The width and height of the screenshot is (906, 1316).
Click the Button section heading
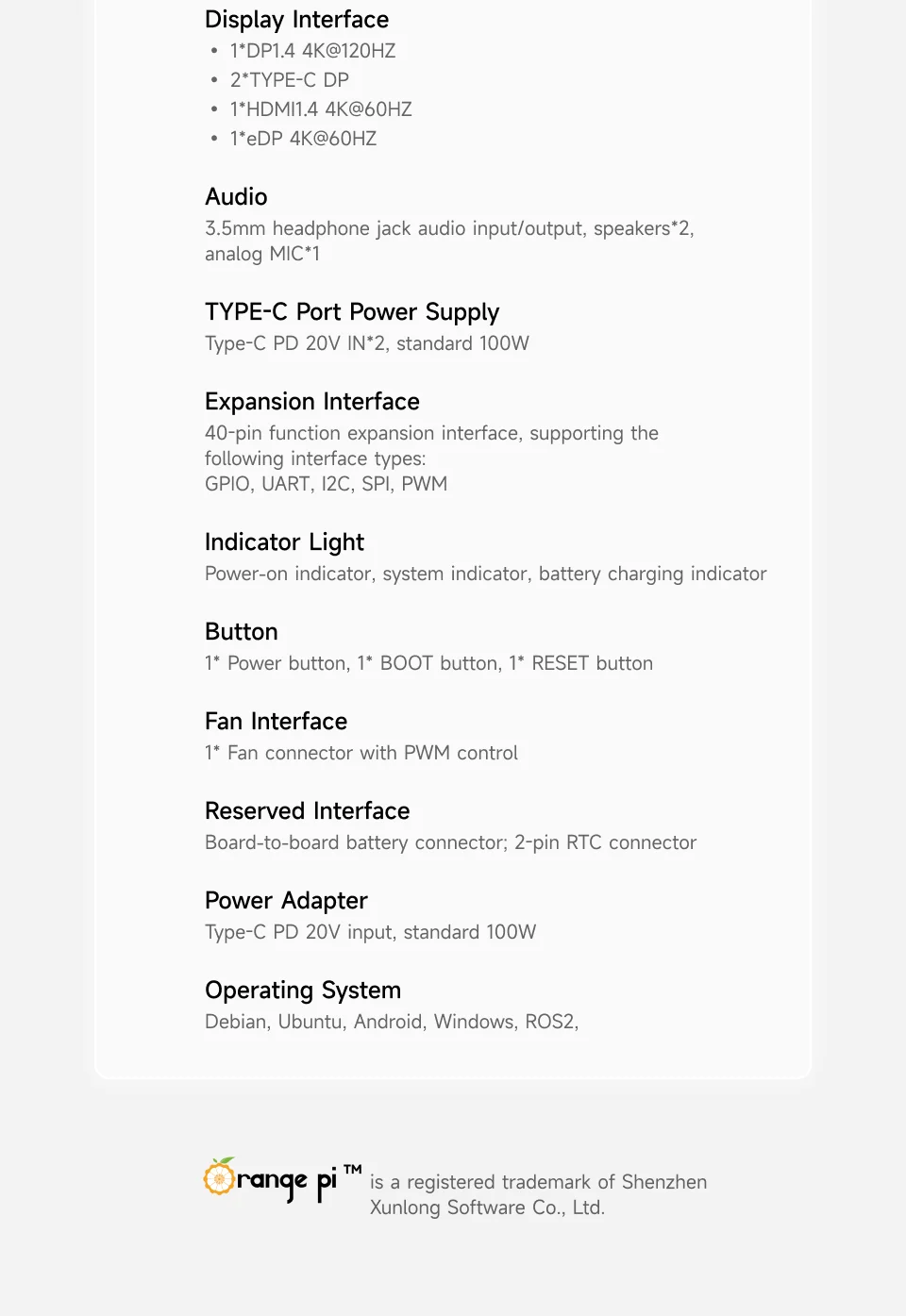point(242,632)
